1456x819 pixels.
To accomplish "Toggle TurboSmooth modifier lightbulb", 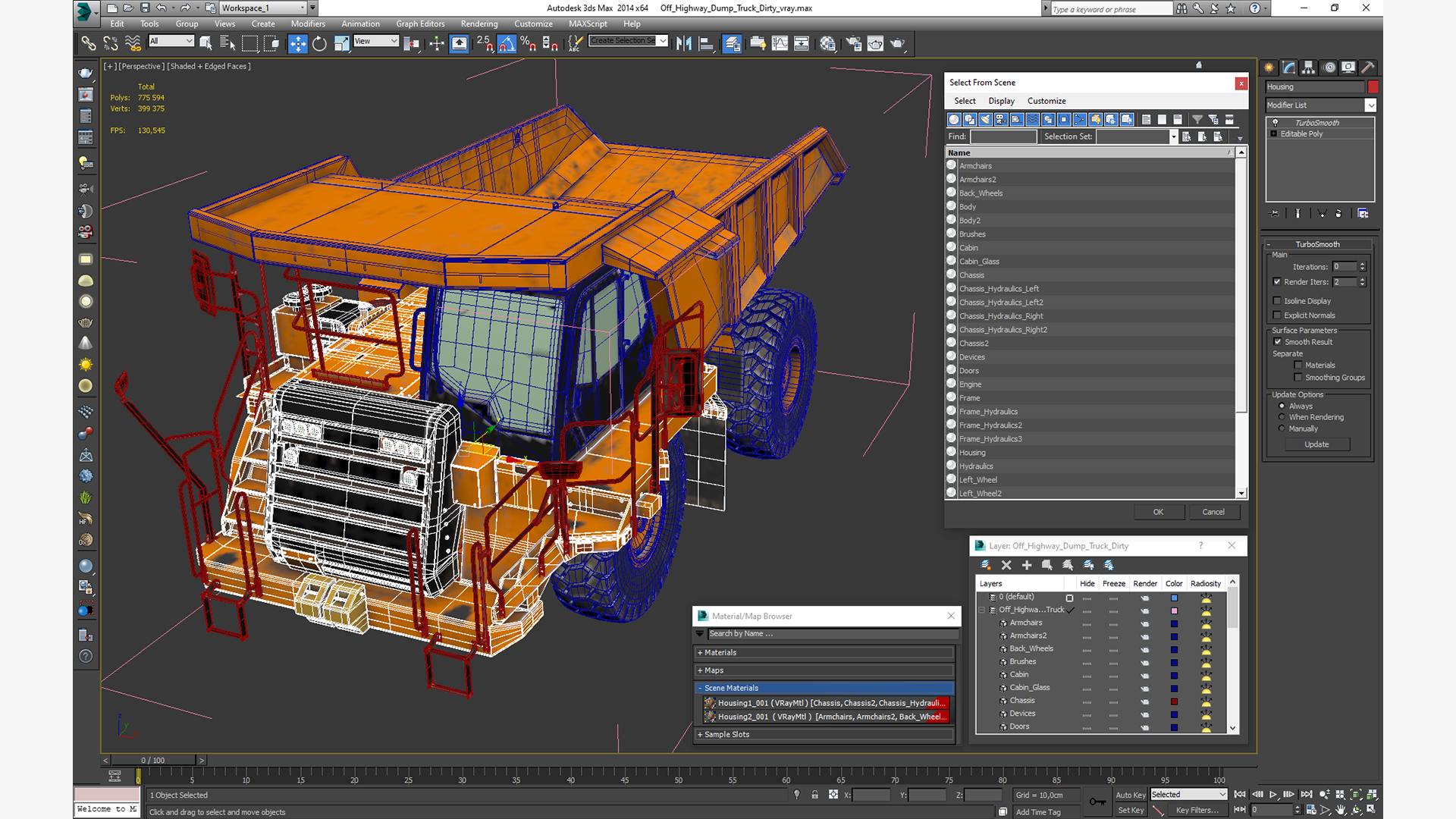I will point(1275,123).
